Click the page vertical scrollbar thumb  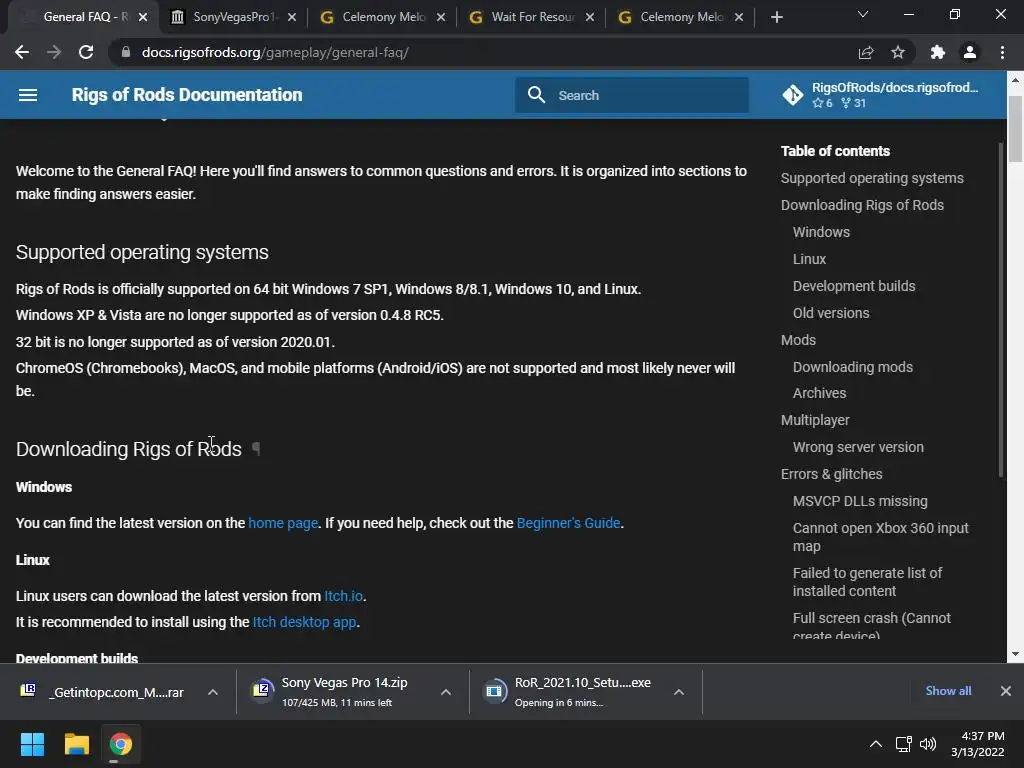(1015, 129)
